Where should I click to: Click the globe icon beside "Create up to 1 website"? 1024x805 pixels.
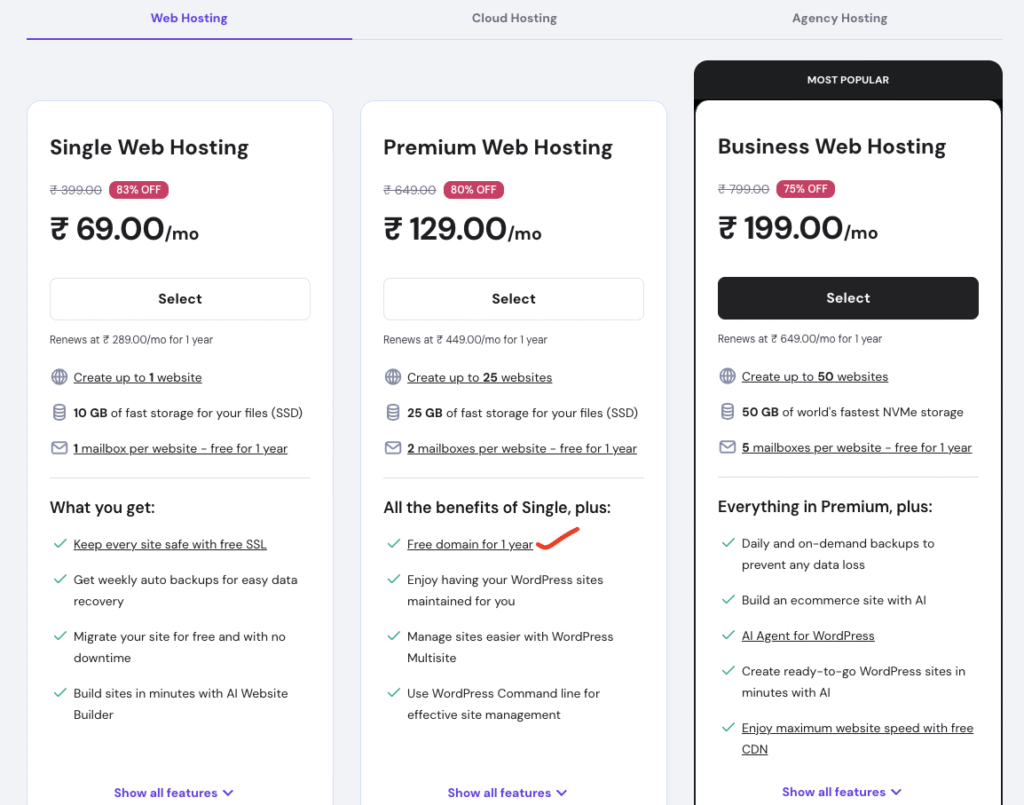click(x=58, y=377)
